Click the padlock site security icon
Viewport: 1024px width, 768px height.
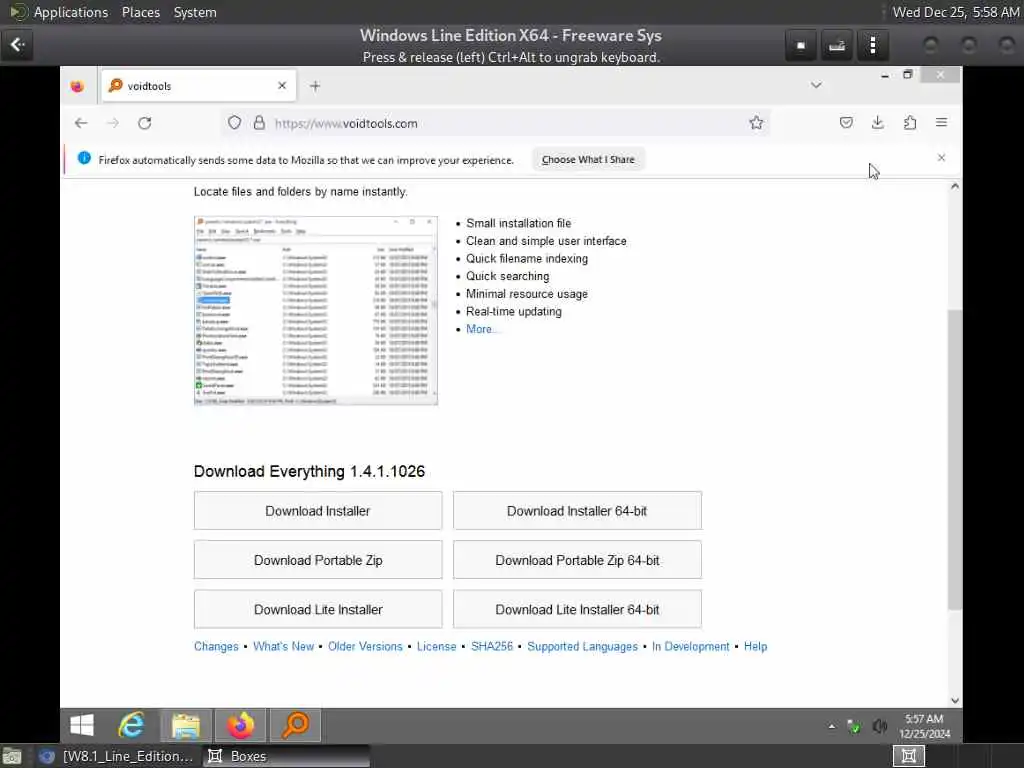[x=259, y=123]
